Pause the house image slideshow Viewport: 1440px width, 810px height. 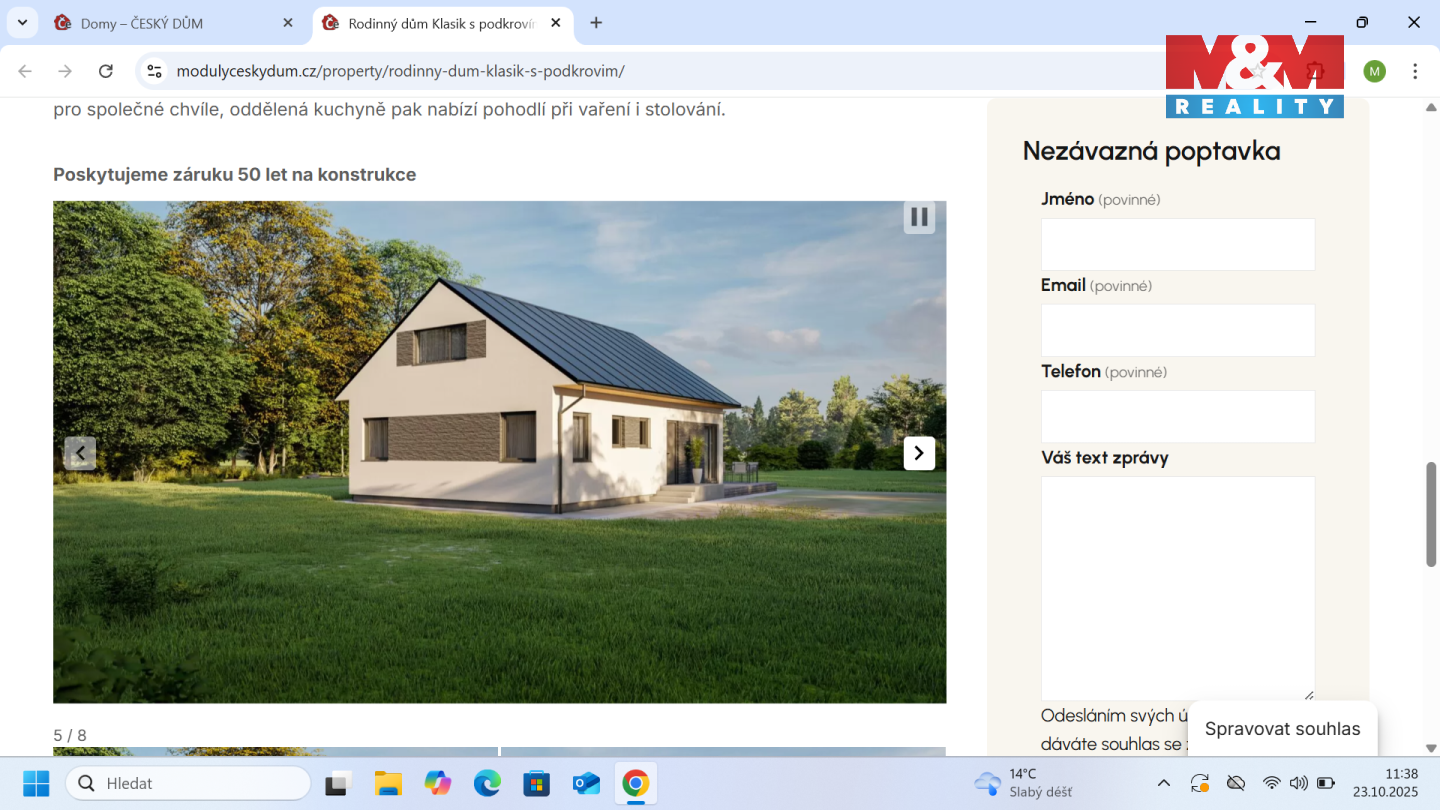pyautogui.click(x=919, y=217)
